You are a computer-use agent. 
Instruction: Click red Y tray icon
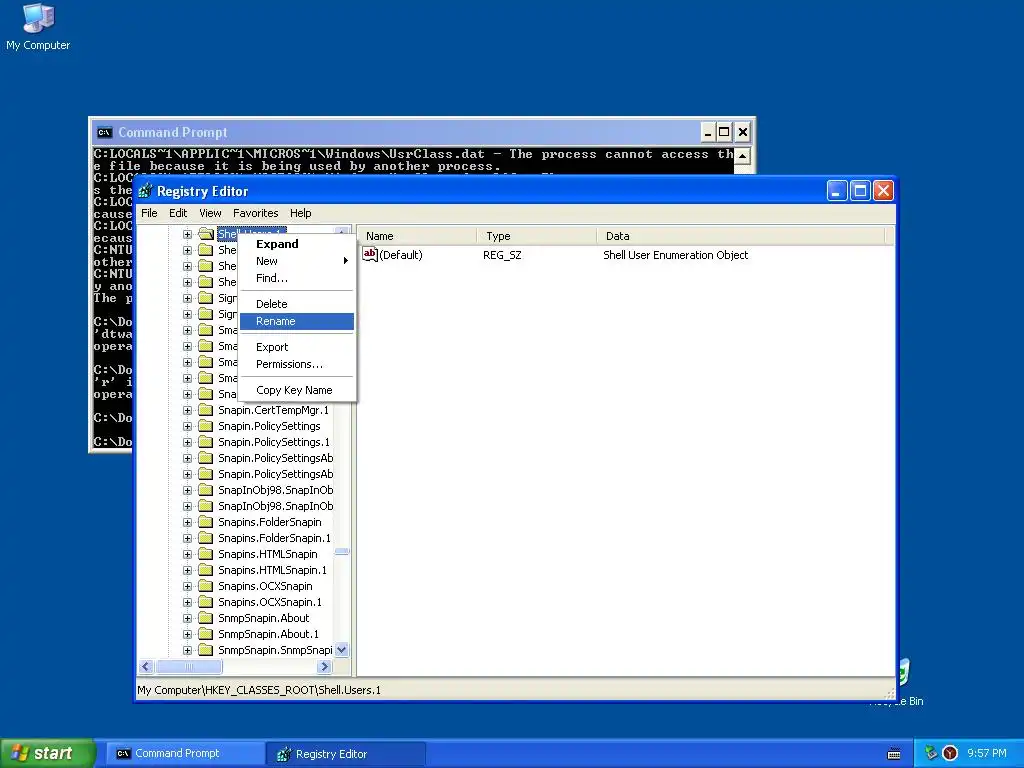[x=950, y=753]
